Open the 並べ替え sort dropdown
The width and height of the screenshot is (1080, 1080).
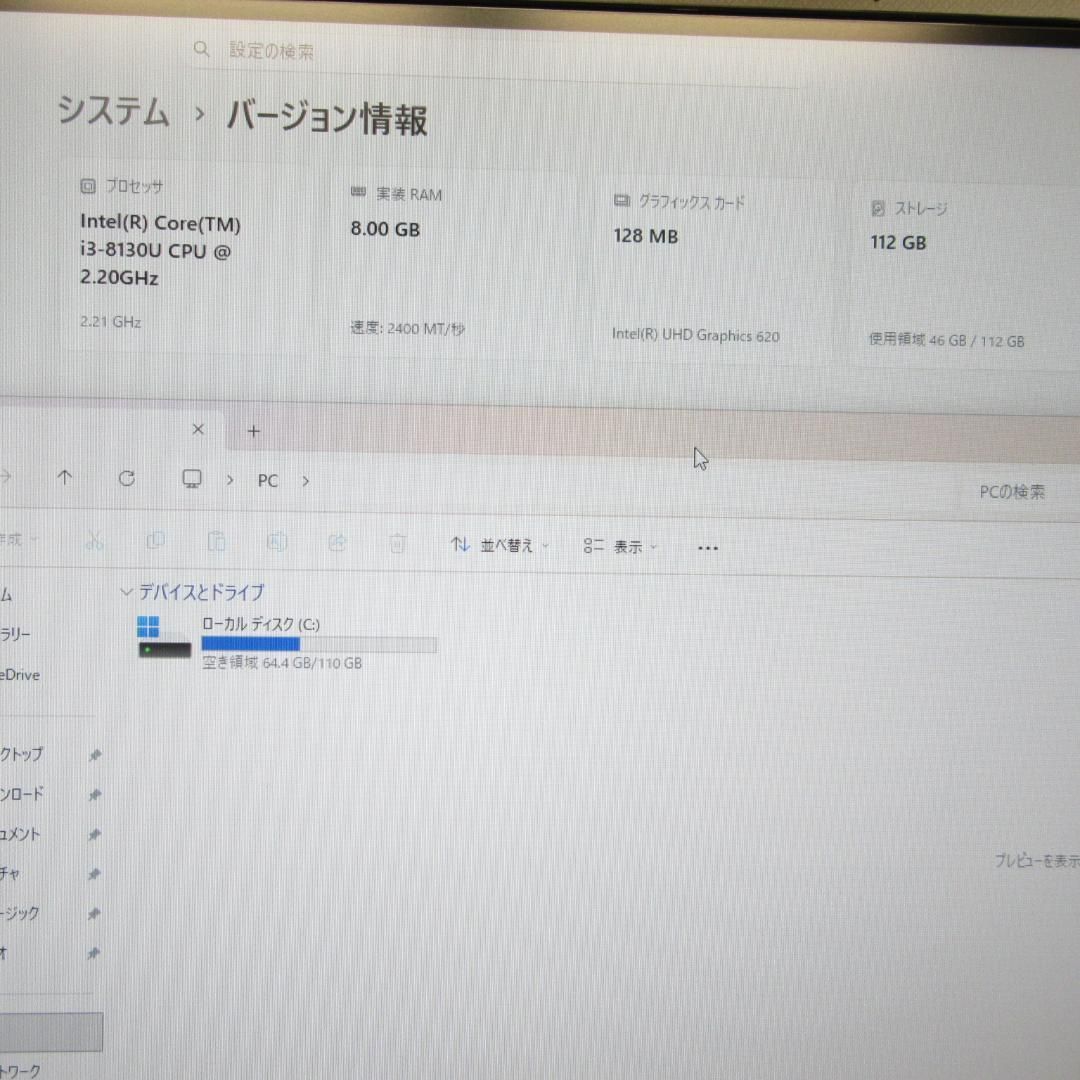point(499,546)
